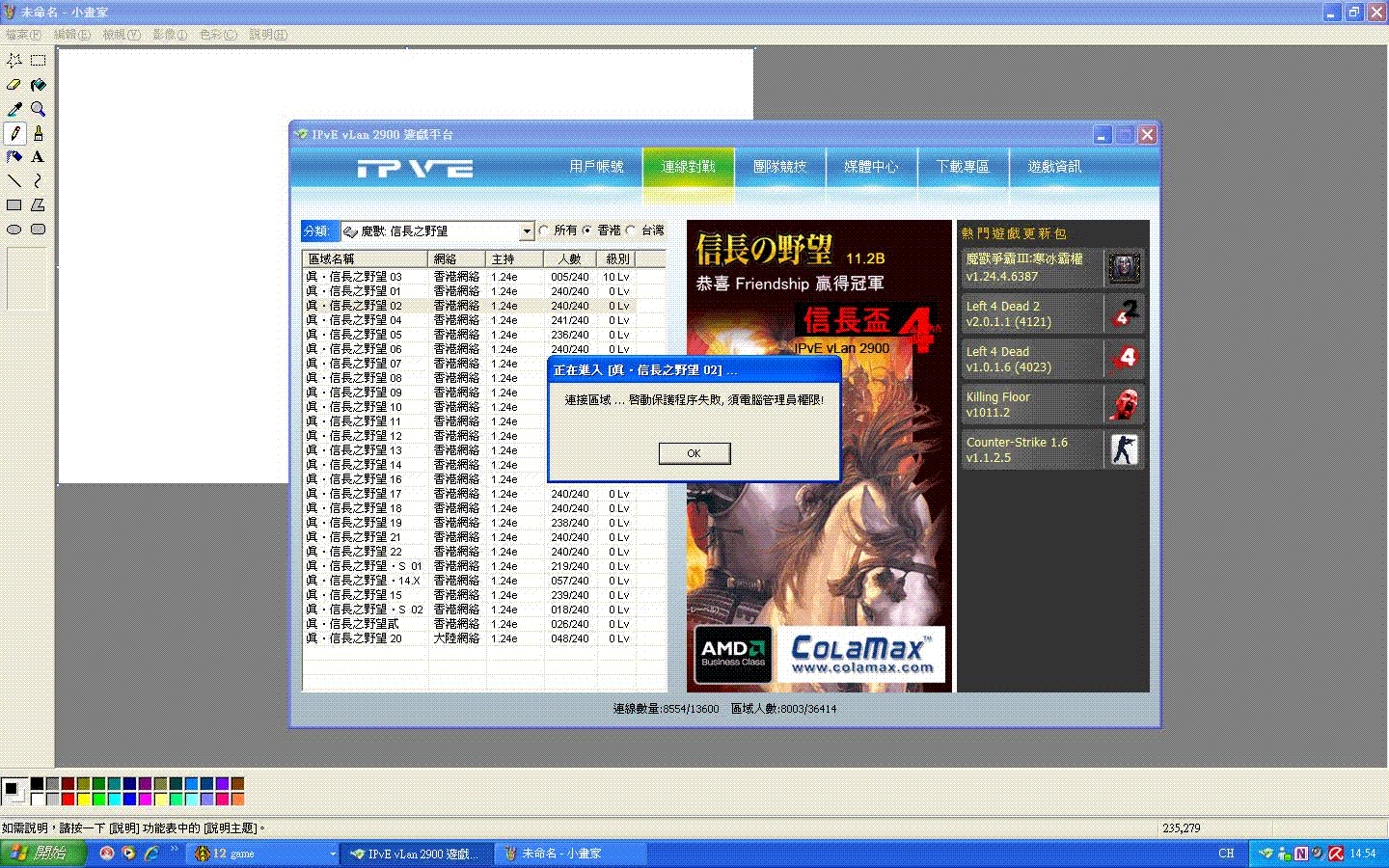Image resolution: width=1389 pixels, height=868 pixels.
Task: Select the 所有 region radio button
Action: coord(545,231)
